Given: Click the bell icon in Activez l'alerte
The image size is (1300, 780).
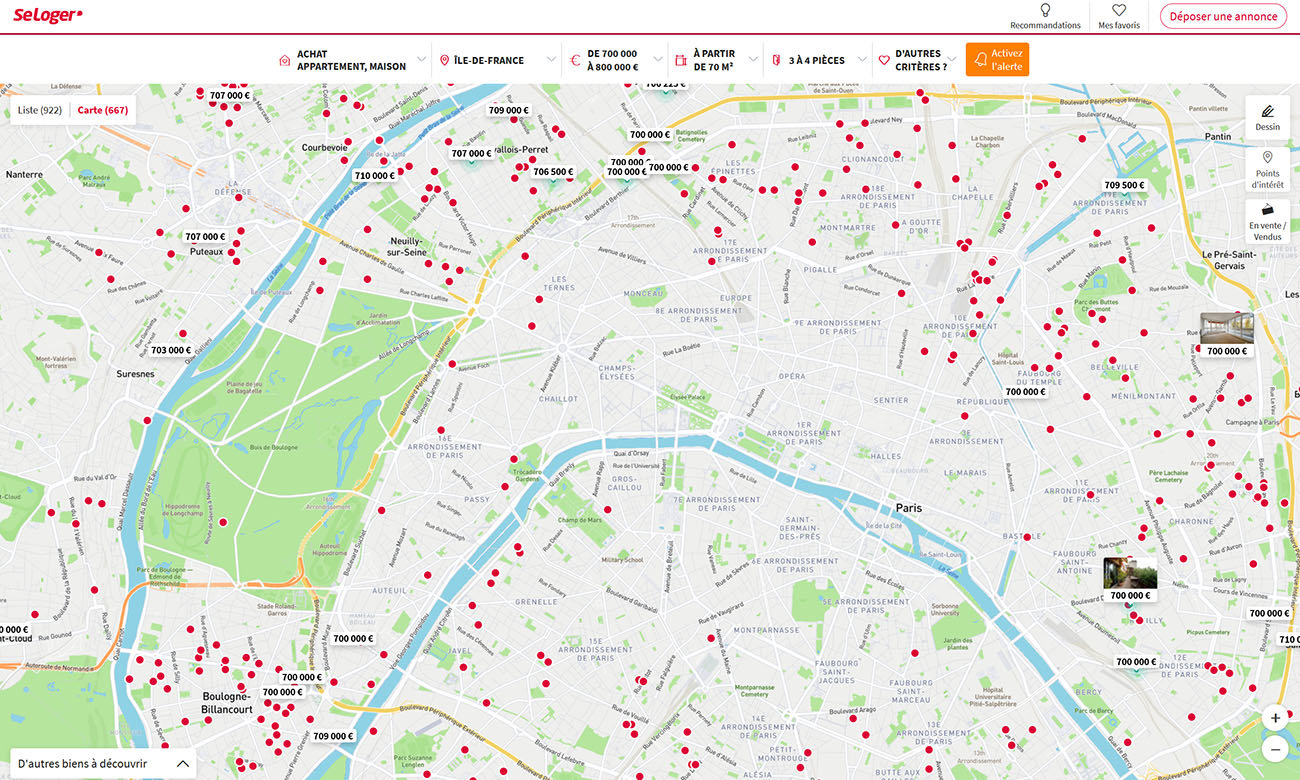Looking at the screenshot, I should 981,60.
